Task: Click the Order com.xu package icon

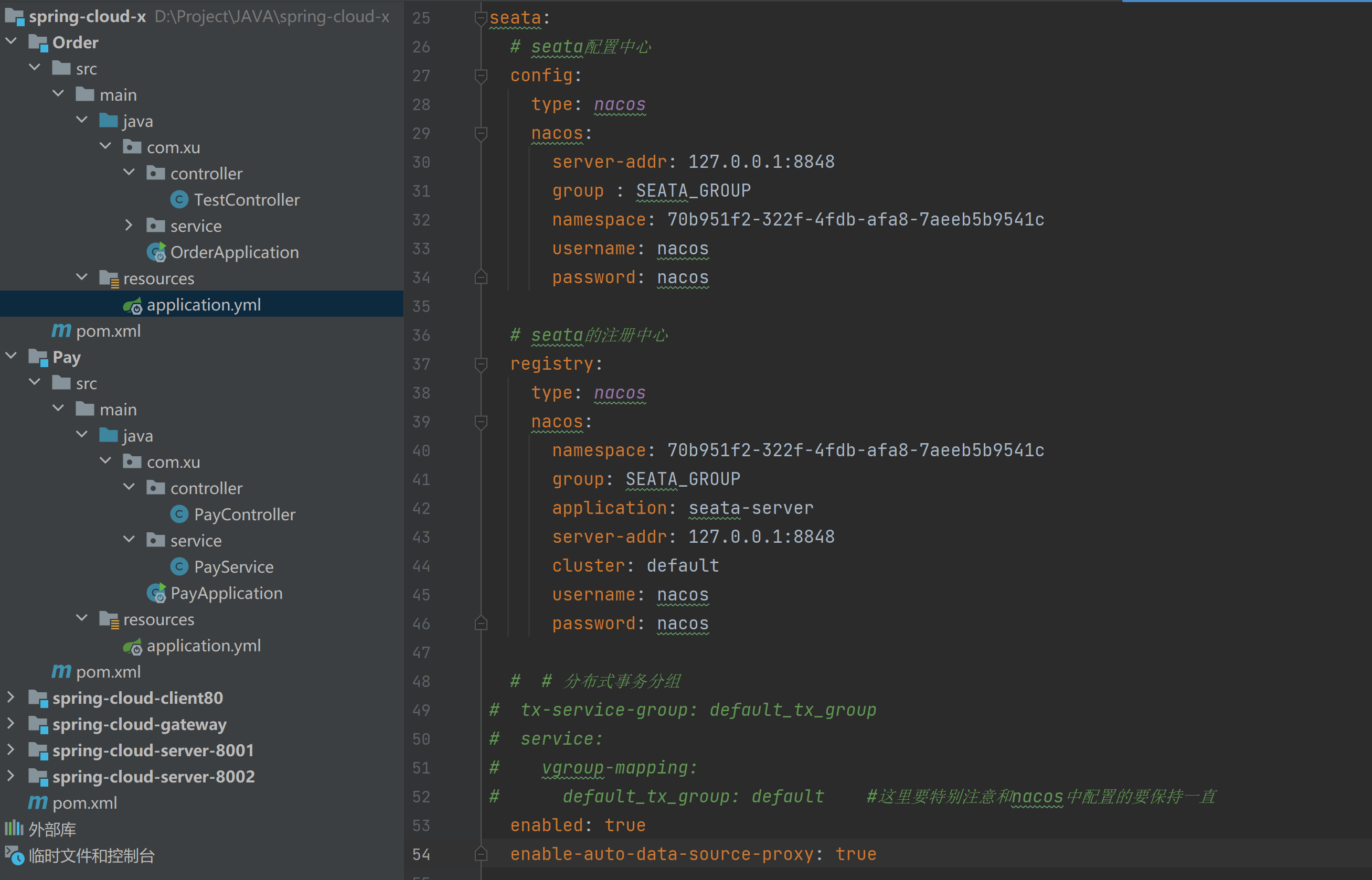Action: point(132,147)
